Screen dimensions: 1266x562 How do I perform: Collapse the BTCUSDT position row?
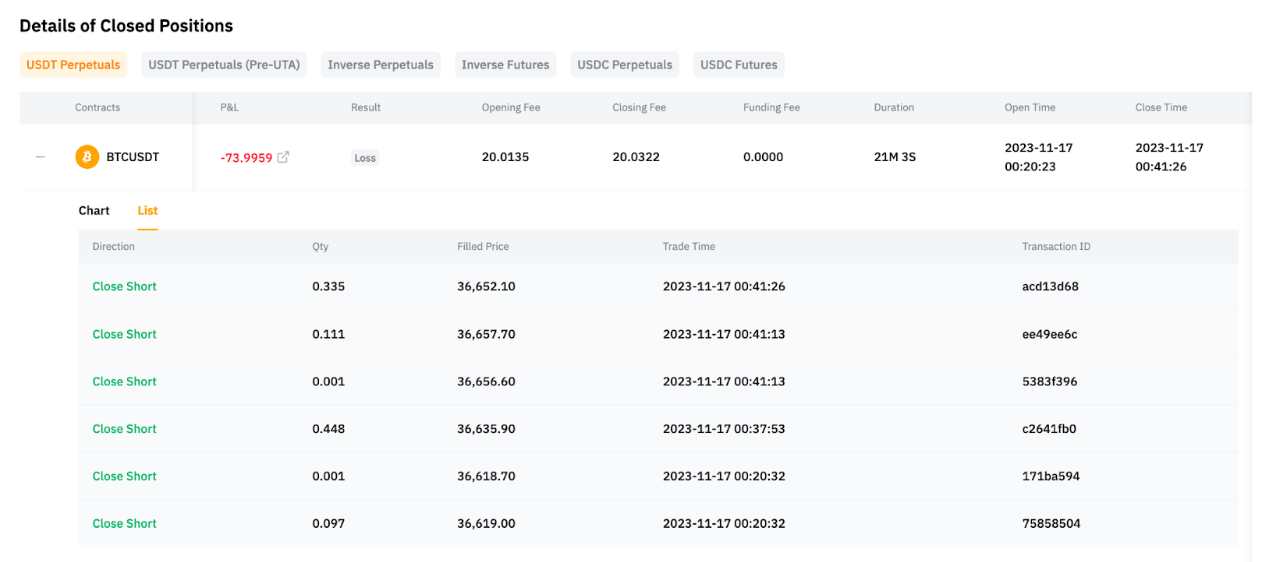point(40,157)
